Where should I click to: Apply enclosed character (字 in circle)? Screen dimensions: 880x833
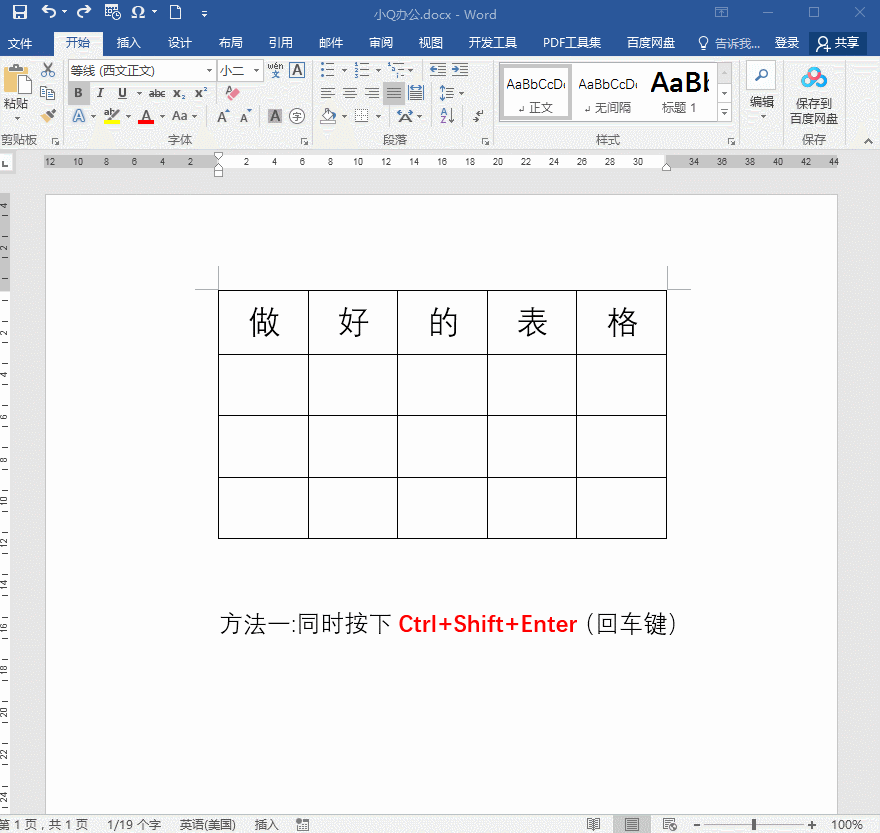click(297, 116)
